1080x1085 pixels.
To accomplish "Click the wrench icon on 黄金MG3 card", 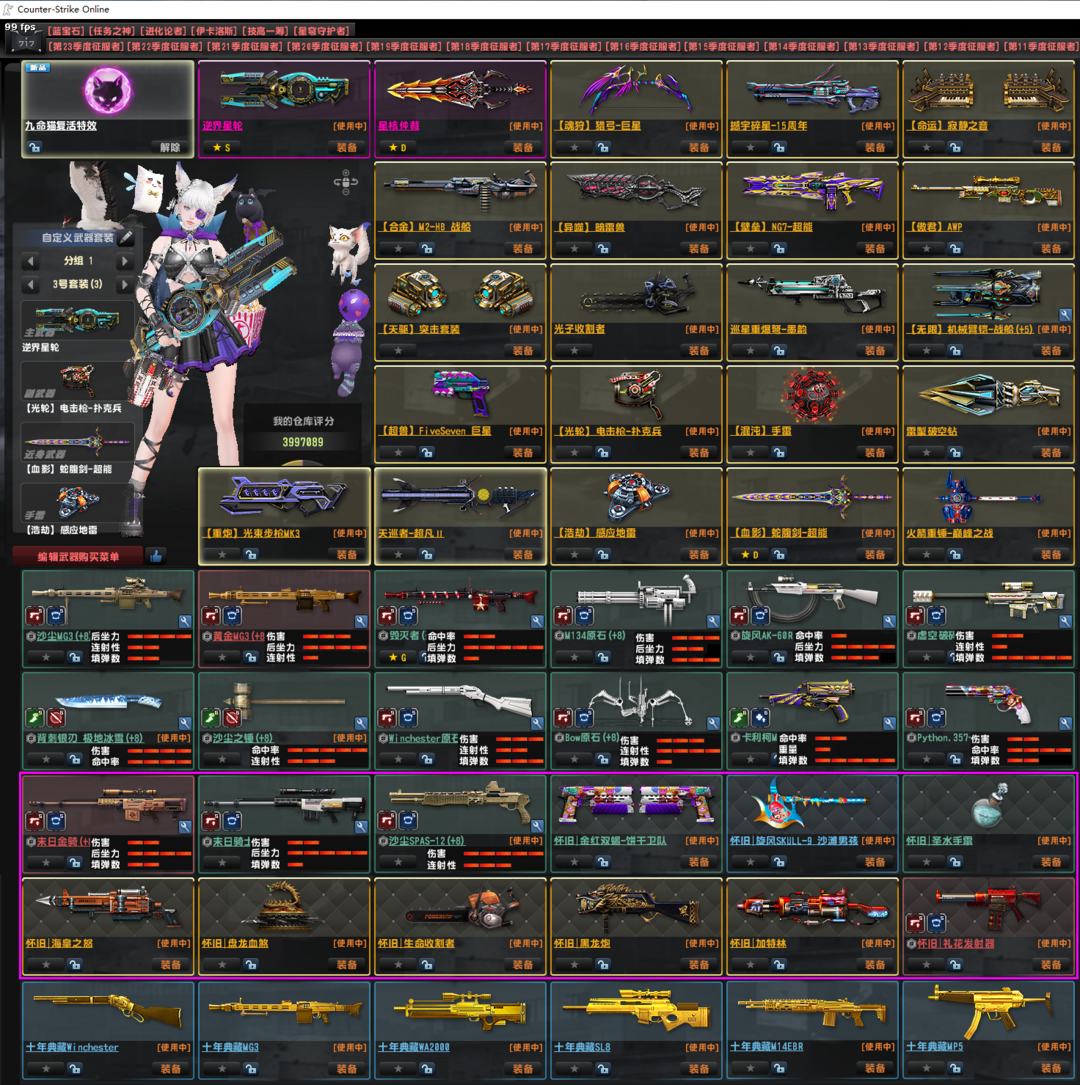I will pyautogui.click(x=361, y=621).
